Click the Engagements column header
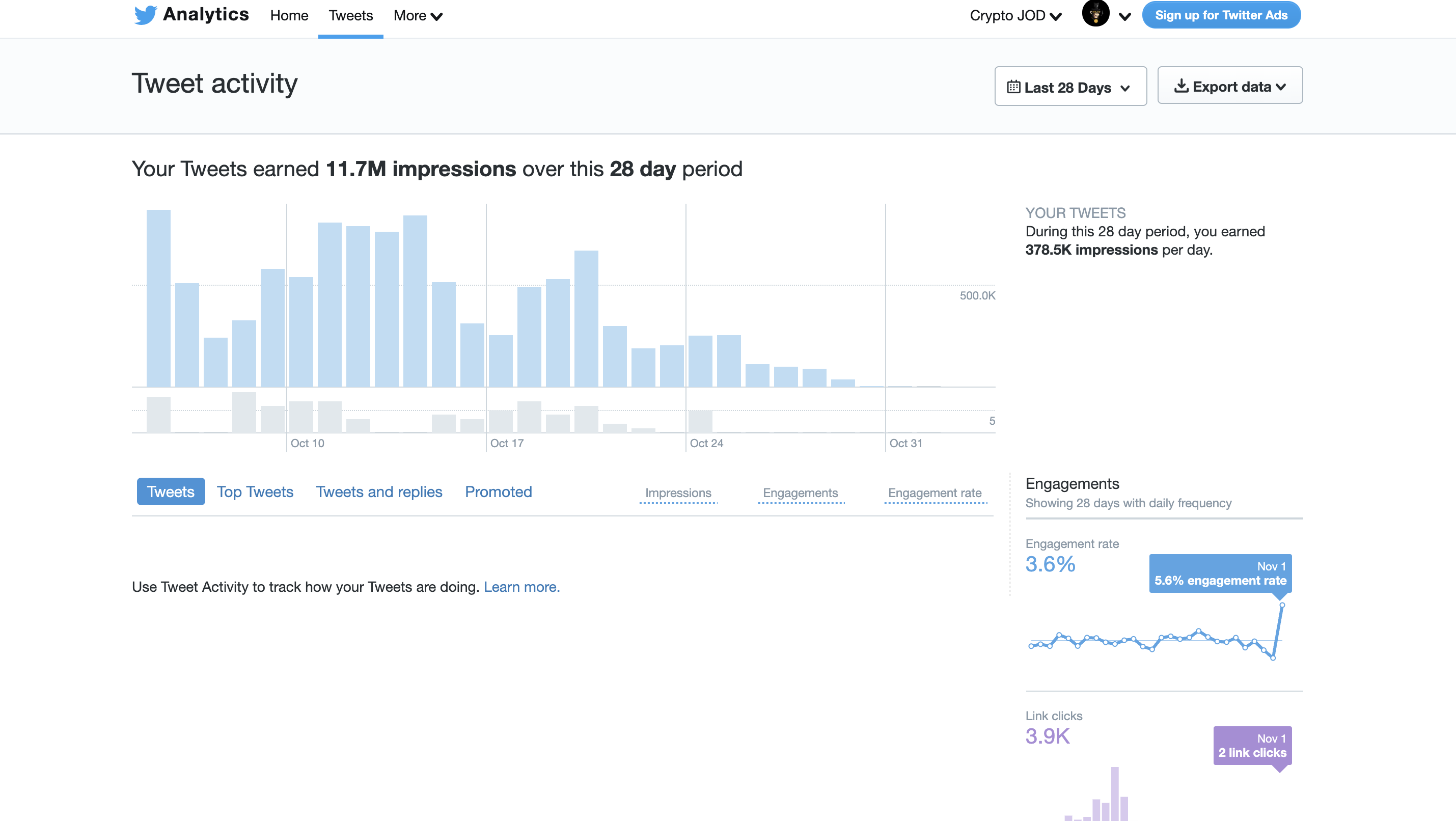Viewport: 1456px width, 821px height. [801, 493]
